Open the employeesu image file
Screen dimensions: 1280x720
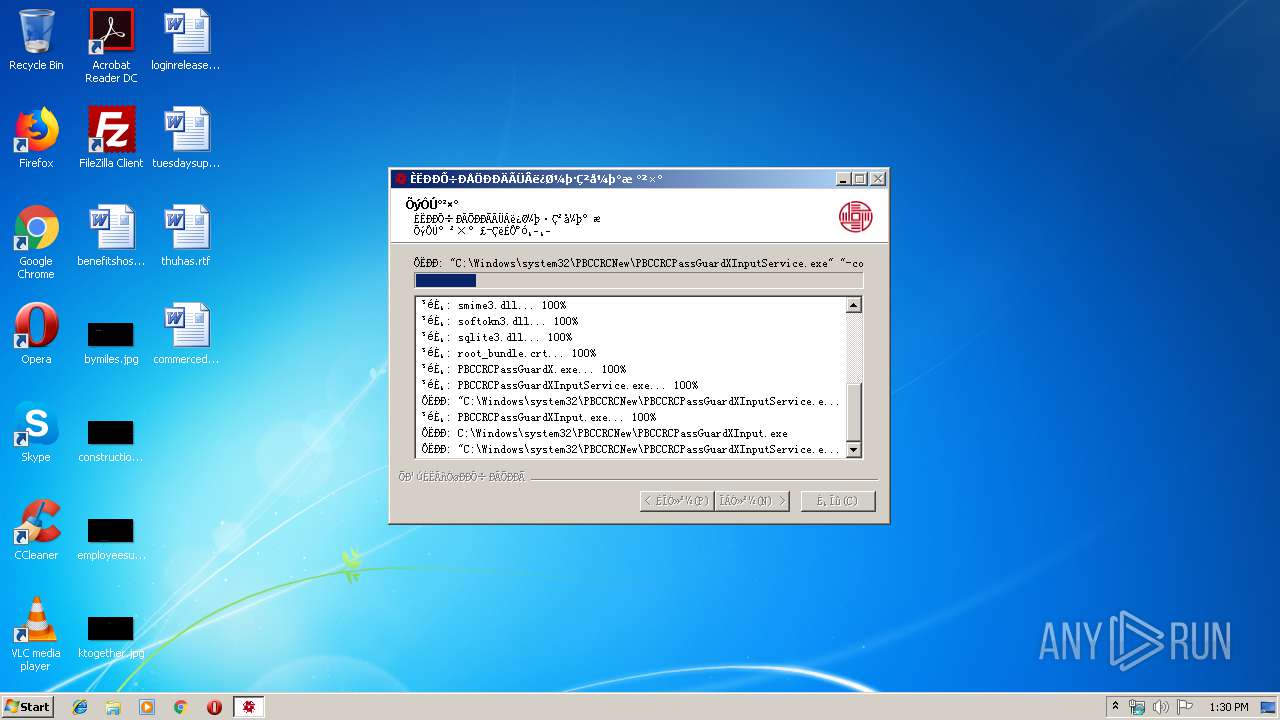point(111,538)
